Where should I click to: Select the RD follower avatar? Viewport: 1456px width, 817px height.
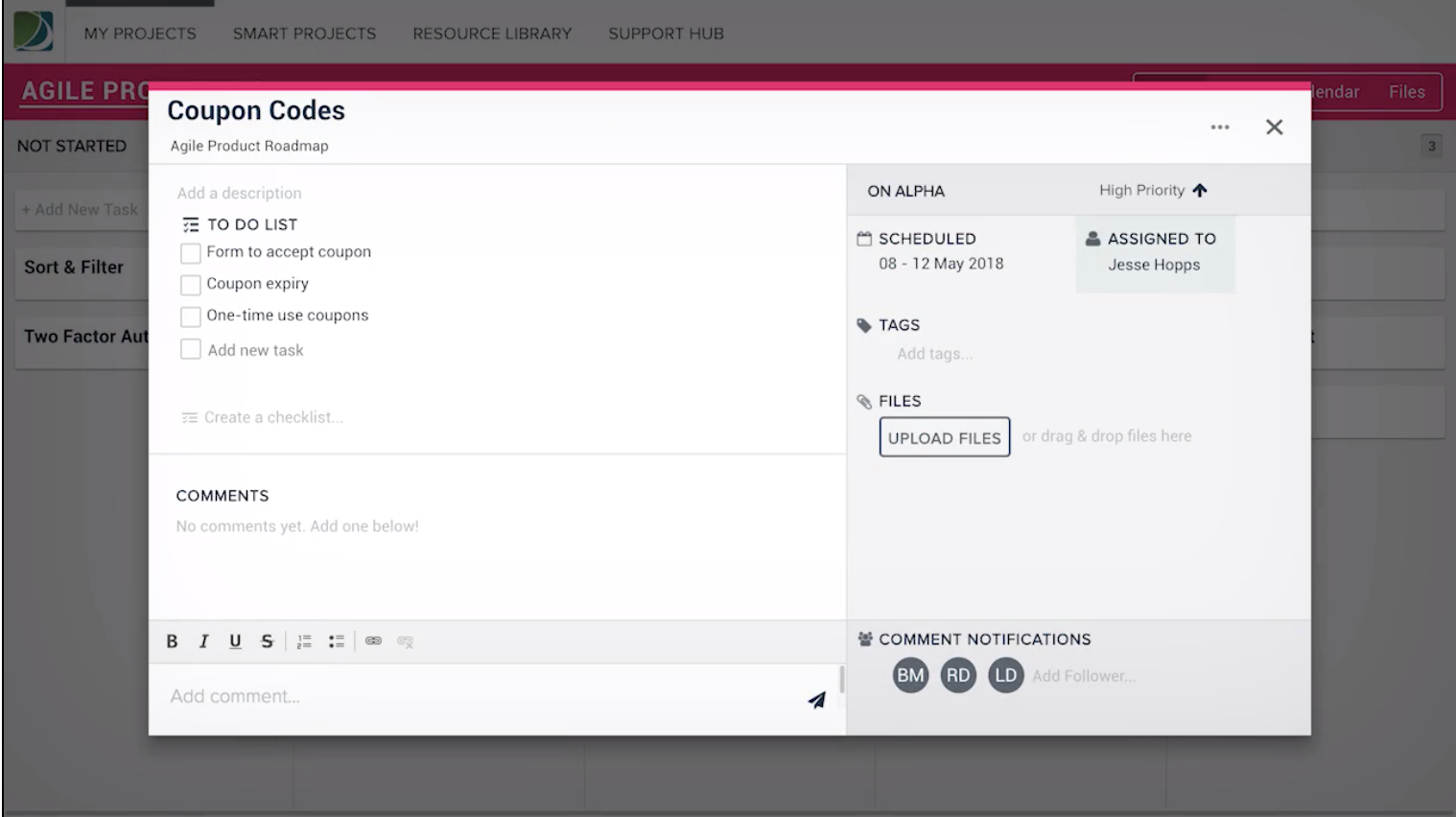(x=958, y=675)
